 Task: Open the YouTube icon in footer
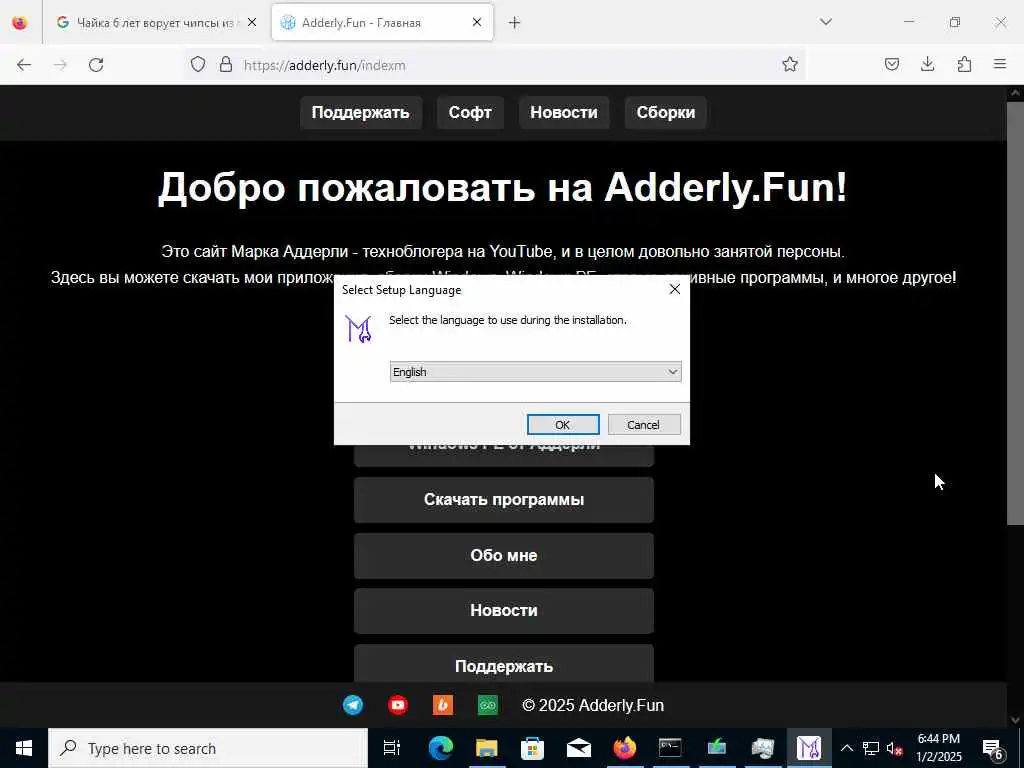[398, 705]
